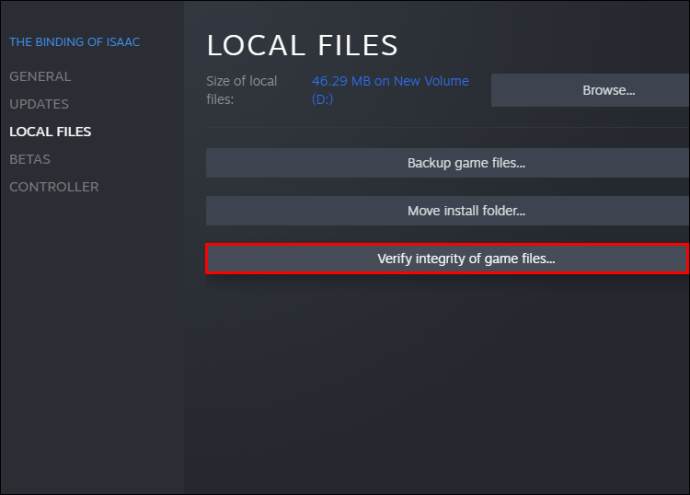
Task: Click Backup game files... button
Action: 448,163
